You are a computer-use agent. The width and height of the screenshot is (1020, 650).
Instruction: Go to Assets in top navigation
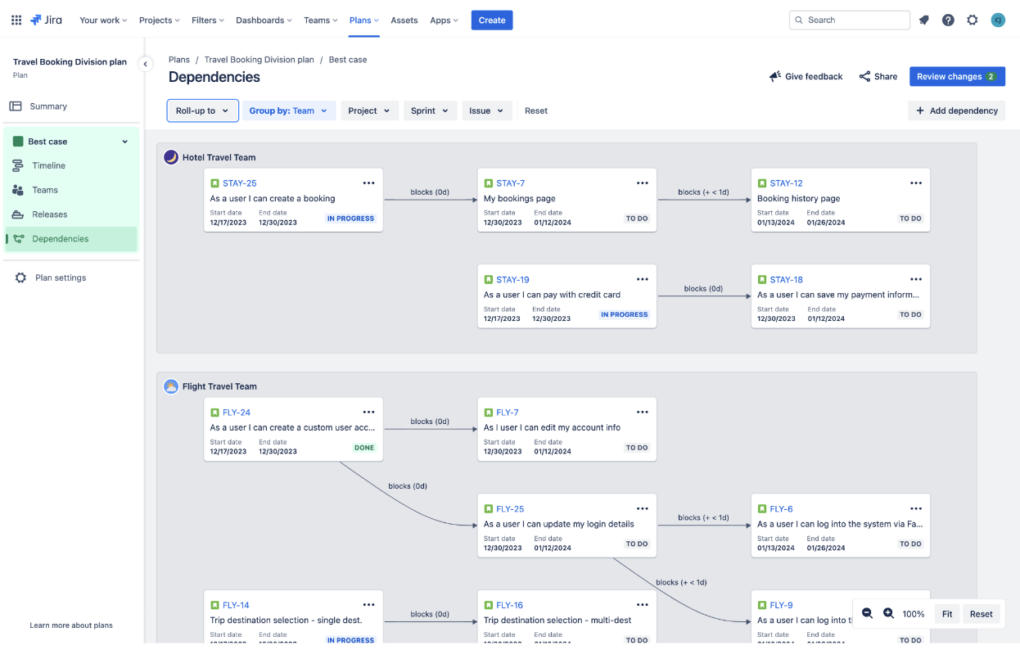point(404,20)
